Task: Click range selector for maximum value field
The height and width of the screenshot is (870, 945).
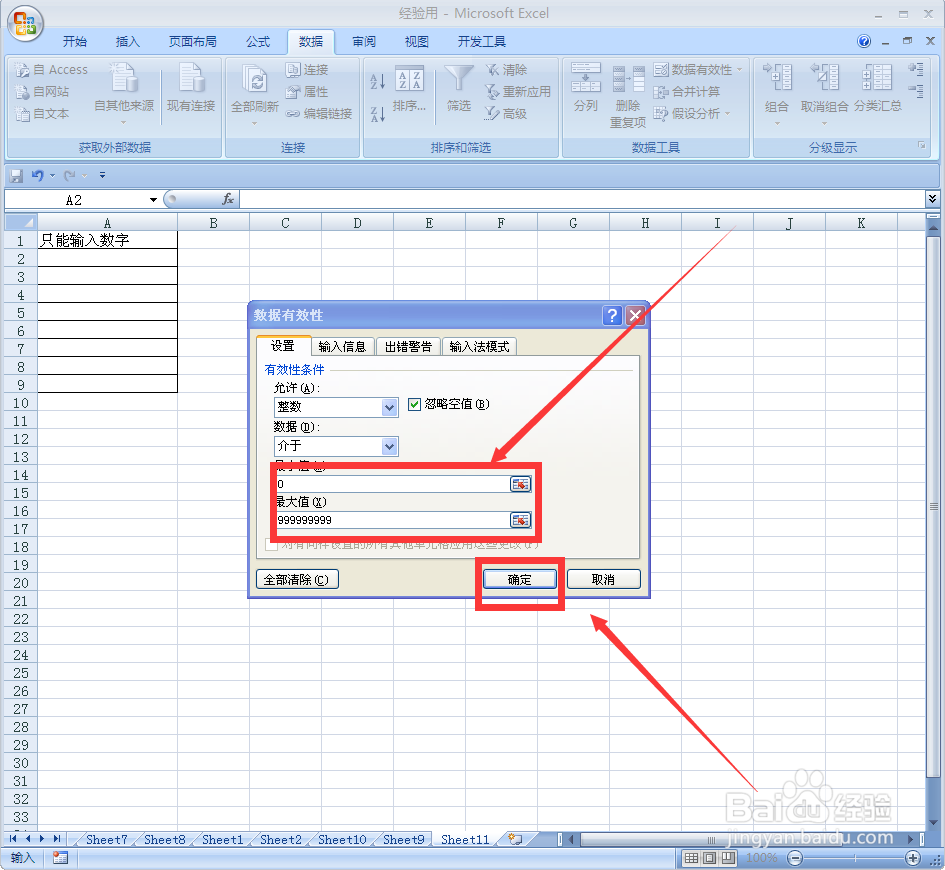Action: click(x=520, y=520)
